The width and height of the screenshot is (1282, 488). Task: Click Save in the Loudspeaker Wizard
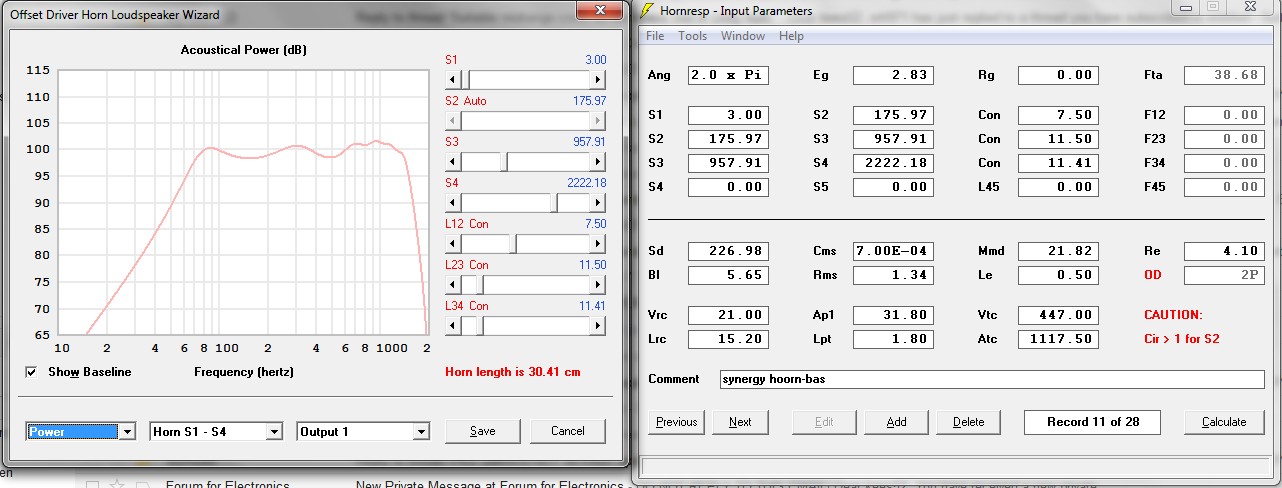click(x=482, y=431)
